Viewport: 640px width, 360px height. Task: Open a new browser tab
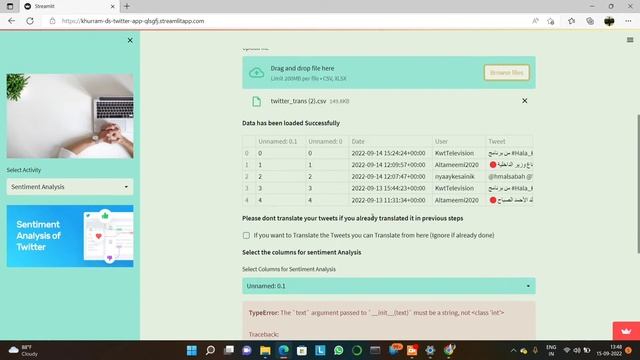(x=127, y=6)
